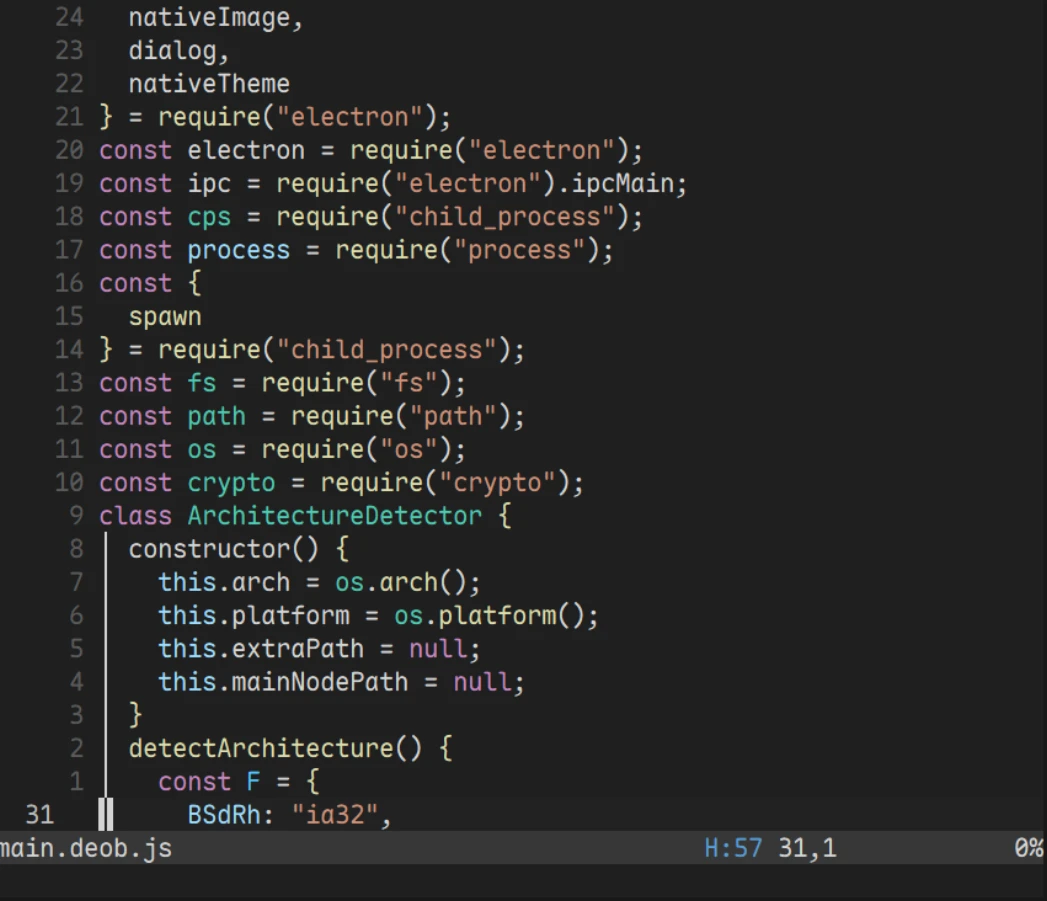Click the spawn identifier

click(x=165, y=317)
